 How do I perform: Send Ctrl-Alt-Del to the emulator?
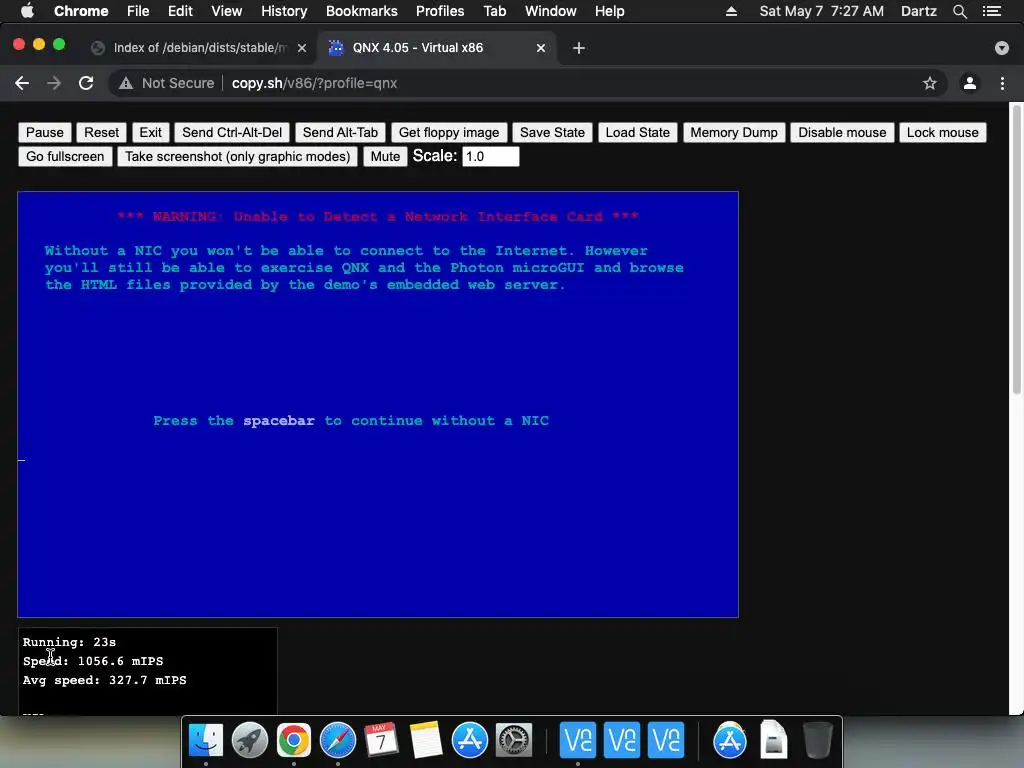click(232, 133)
